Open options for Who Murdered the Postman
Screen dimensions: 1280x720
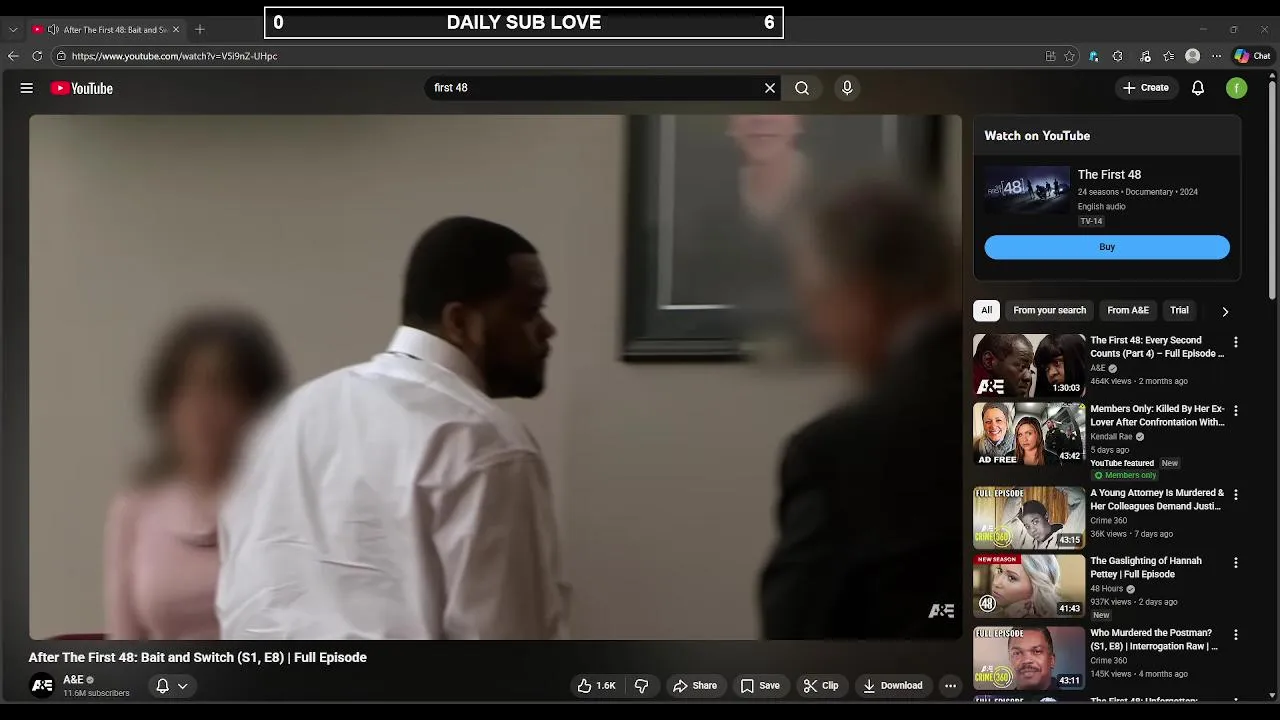(1236, 635)
